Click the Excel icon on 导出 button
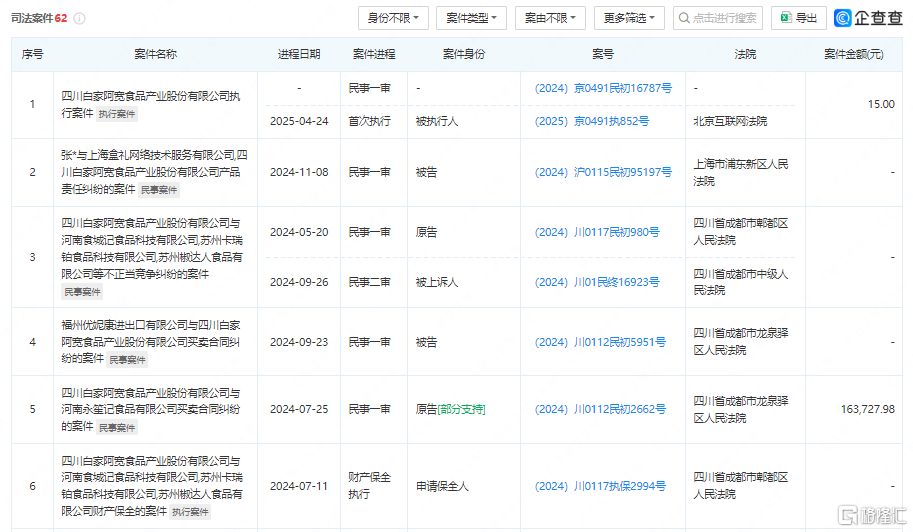The image size is (913, 532). pos(786,18)
